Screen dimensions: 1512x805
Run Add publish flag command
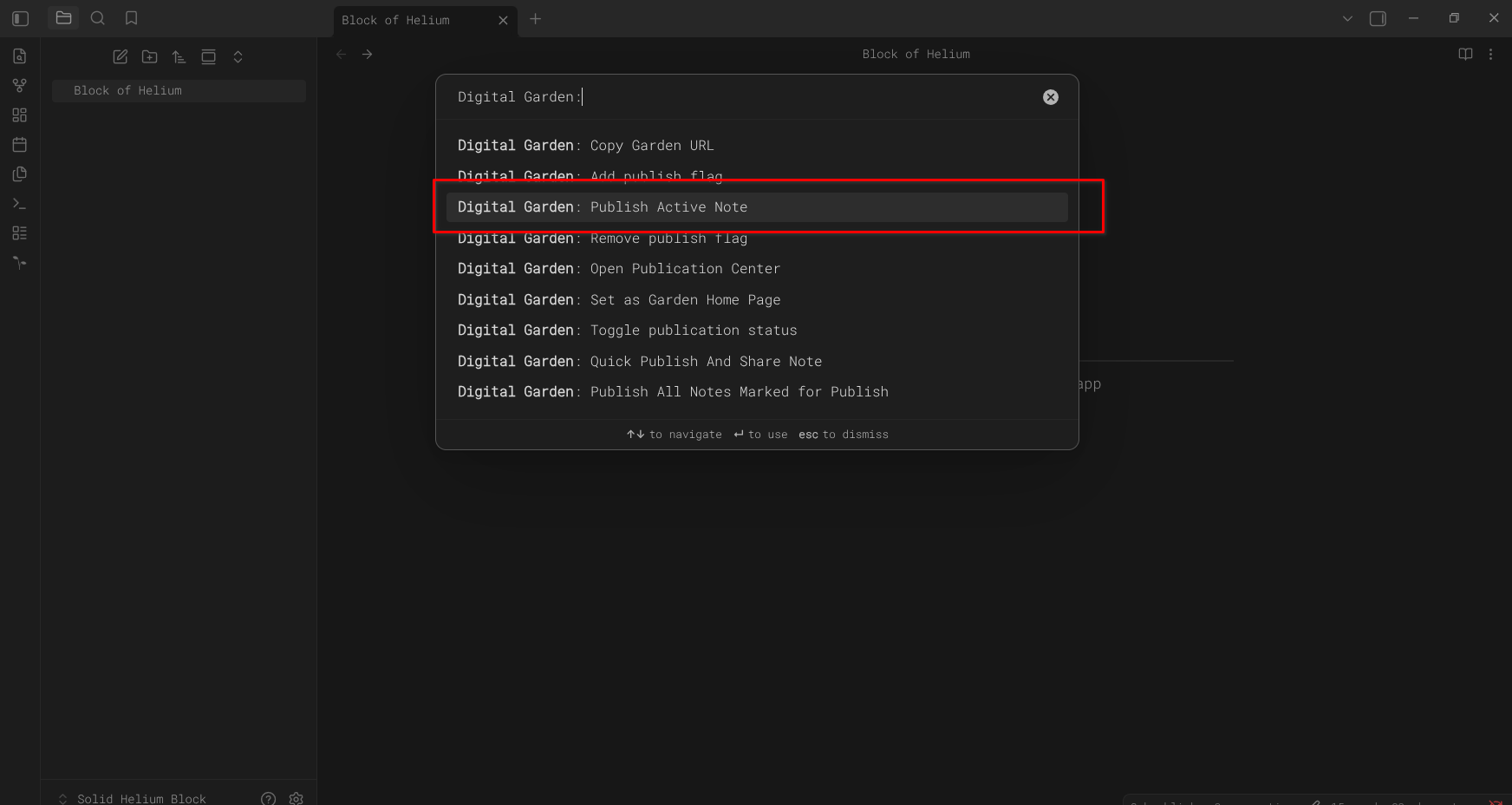[757, 176]
